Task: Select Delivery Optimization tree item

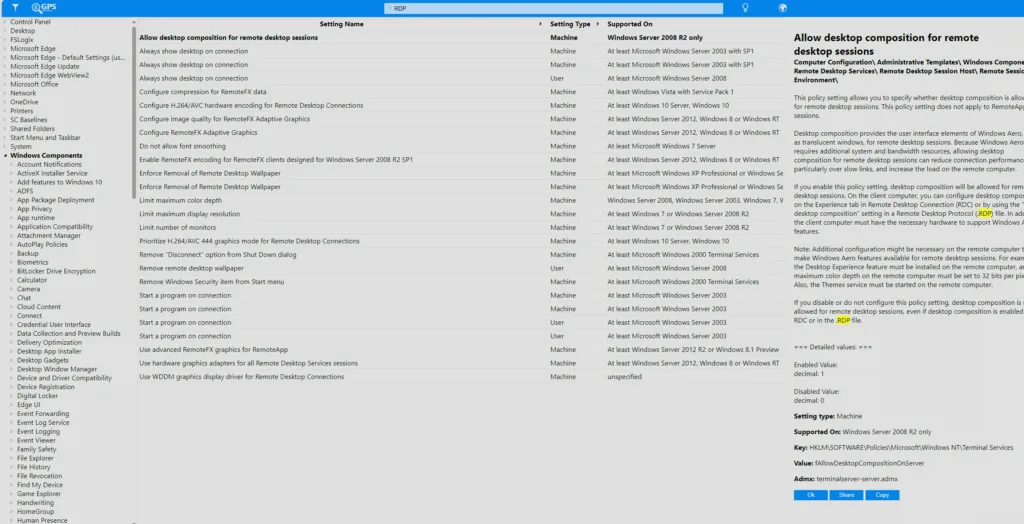Action: pyautogui.click(x=50, y=342)
